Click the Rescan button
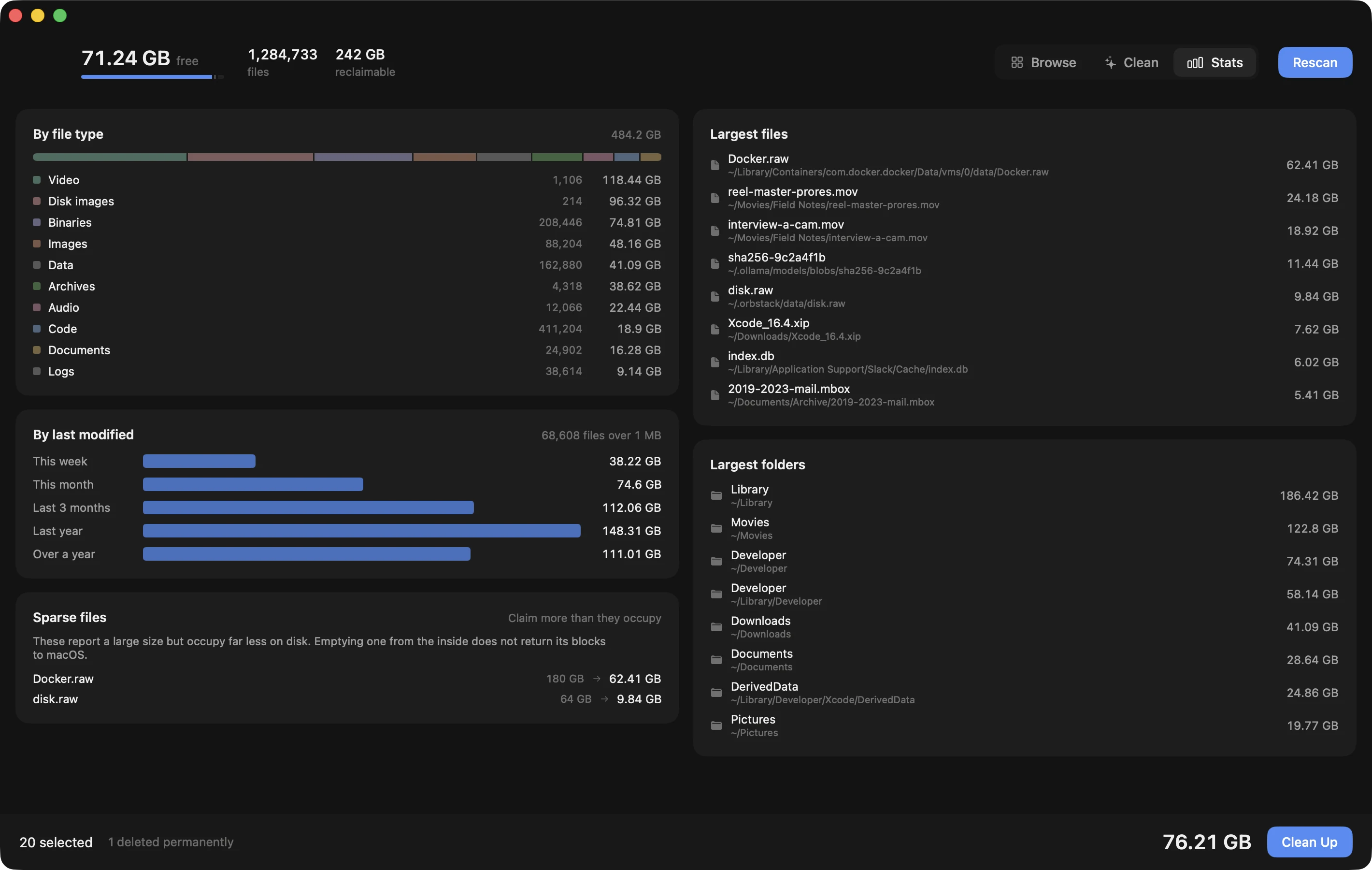1372x870 pixels. tap(1315, 63)
